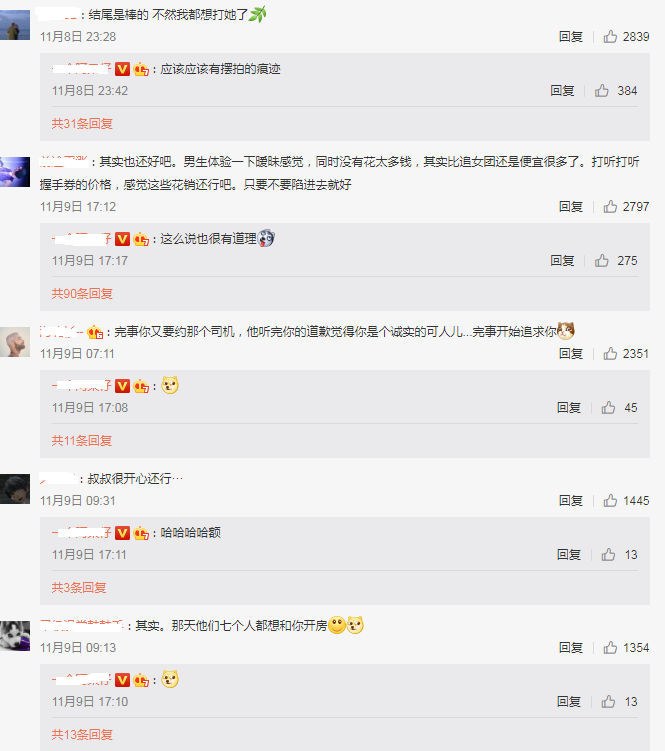Image resolution: width=665 pixels, height=751 pixels.
Task: Like the reply posted 11月9日 17:08
Action: [608, 408]
